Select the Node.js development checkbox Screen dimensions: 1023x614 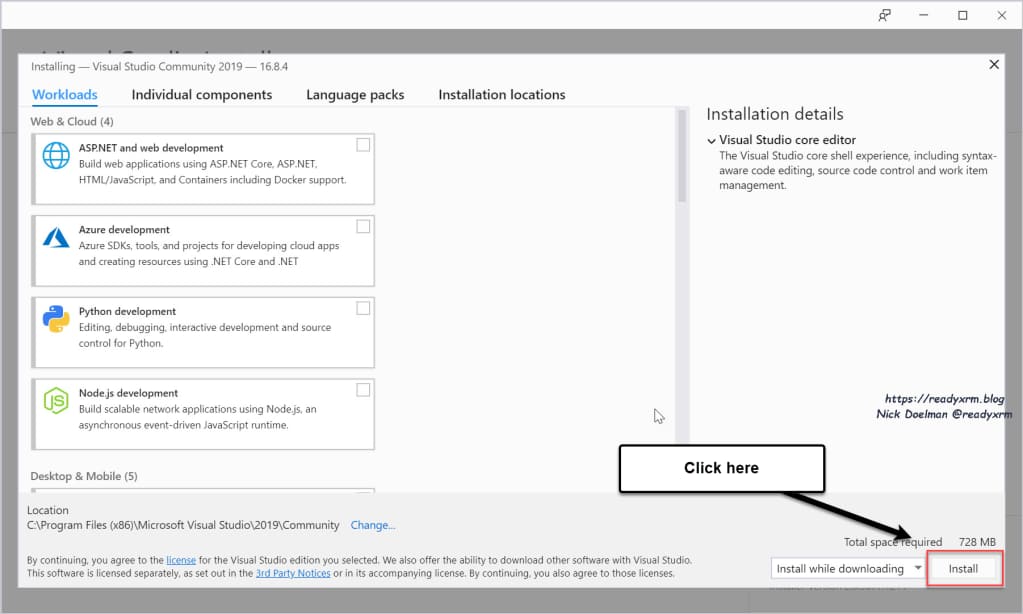click(363, 390)
